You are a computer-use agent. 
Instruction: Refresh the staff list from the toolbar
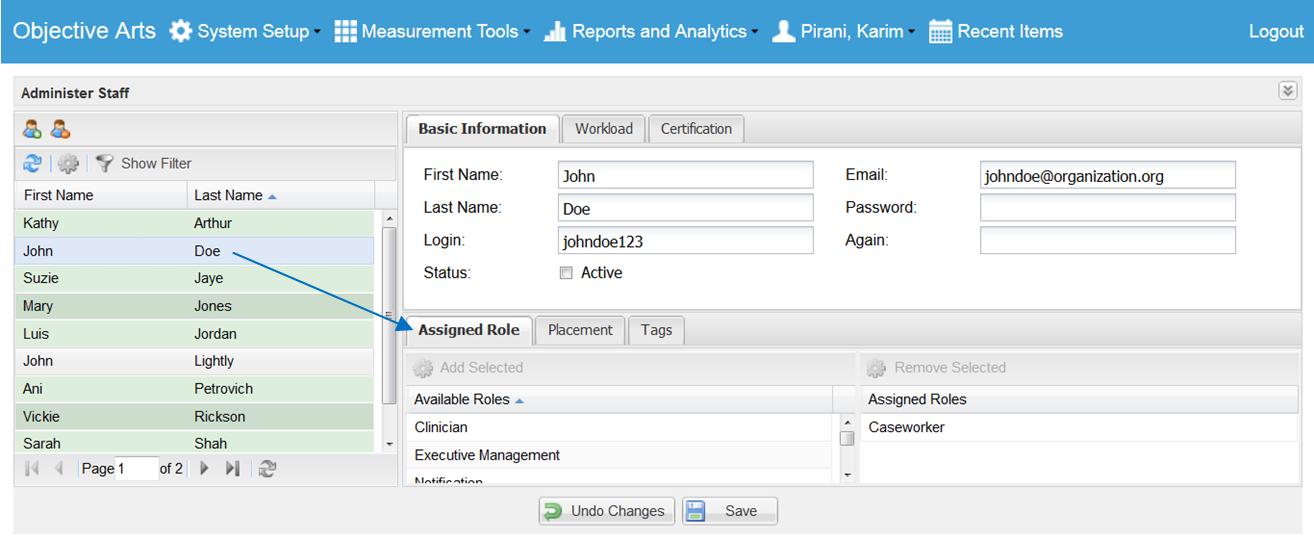pyautogui.click(x=33, y=163)
